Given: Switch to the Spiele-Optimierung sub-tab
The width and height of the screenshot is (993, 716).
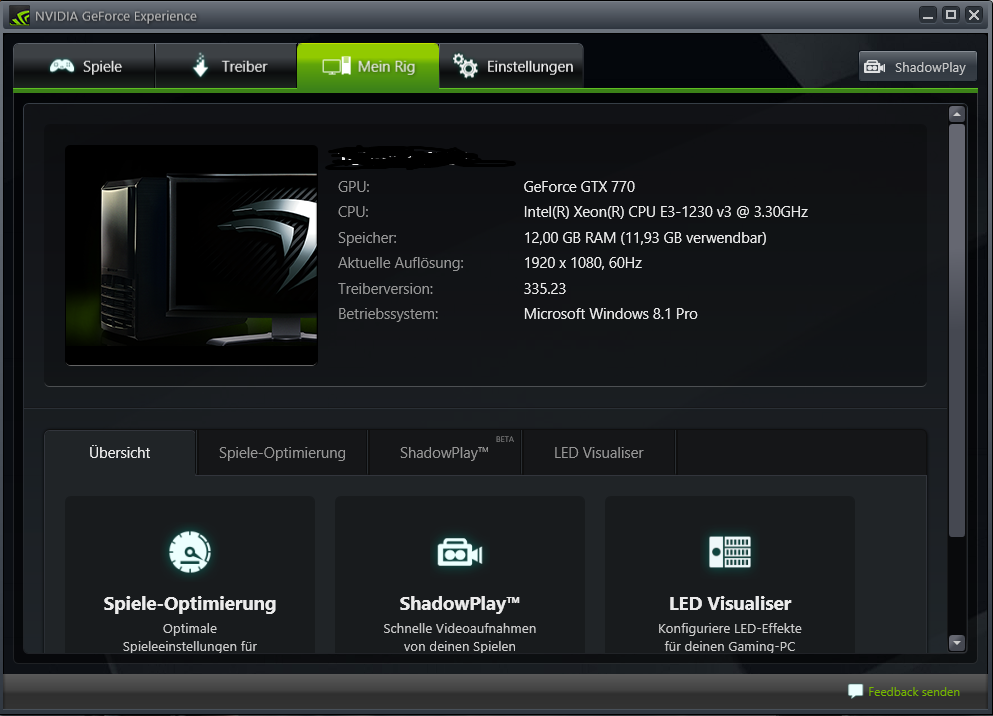Looking at the screenshot, I should (x=282, y=453).
